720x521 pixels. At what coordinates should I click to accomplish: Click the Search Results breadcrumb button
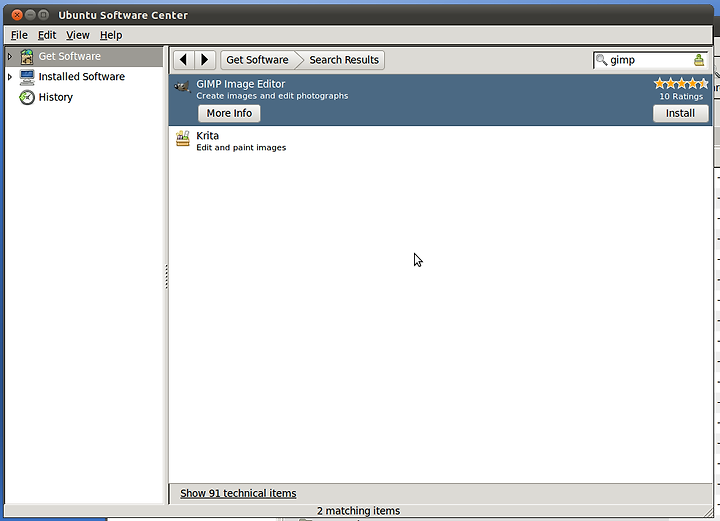click(343, 60)
